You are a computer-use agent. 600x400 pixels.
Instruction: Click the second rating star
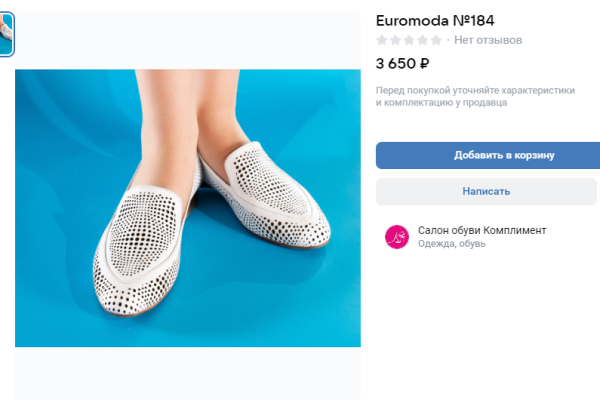click(x=395, y=41)
